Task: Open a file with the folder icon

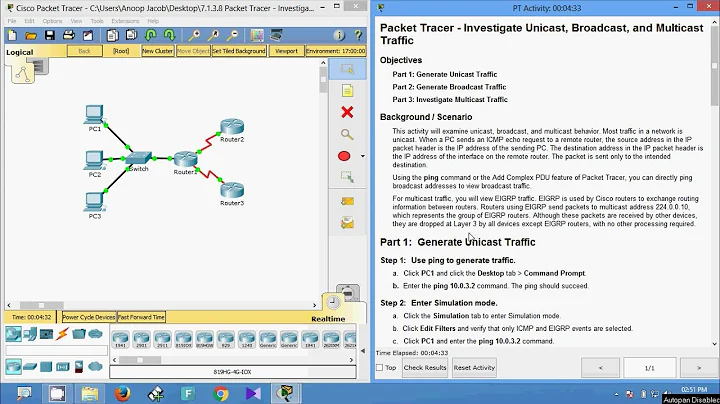Action: [x=31, y=35]
